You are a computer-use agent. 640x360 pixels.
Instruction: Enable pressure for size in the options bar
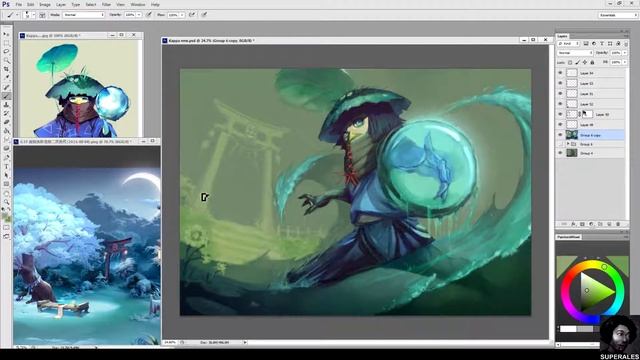pos(204,15)
